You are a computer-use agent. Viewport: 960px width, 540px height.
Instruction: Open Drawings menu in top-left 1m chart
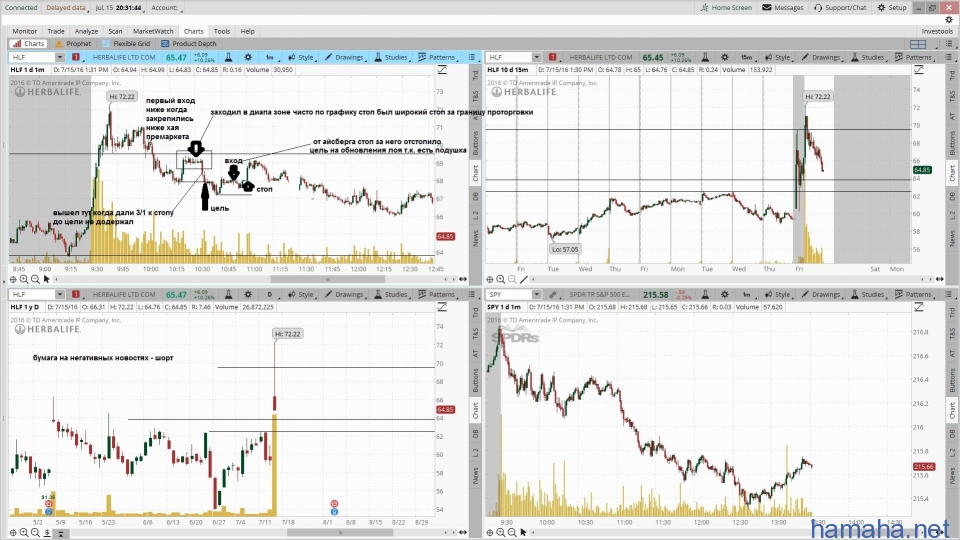pos(344,57)
